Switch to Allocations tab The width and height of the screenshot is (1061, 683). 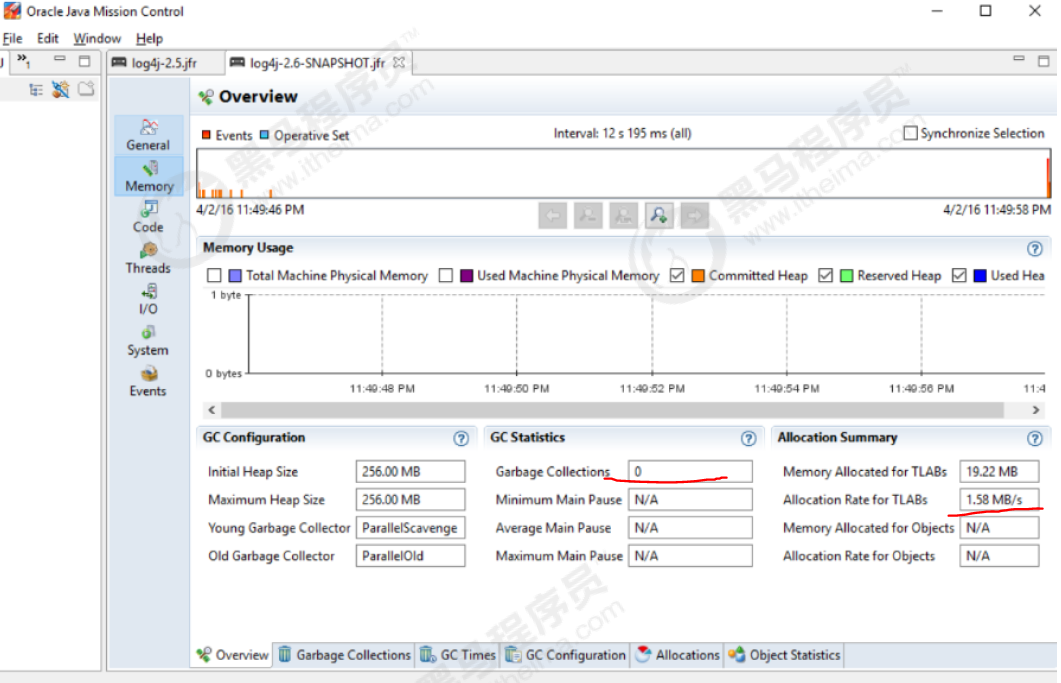[x=678, y=655]
